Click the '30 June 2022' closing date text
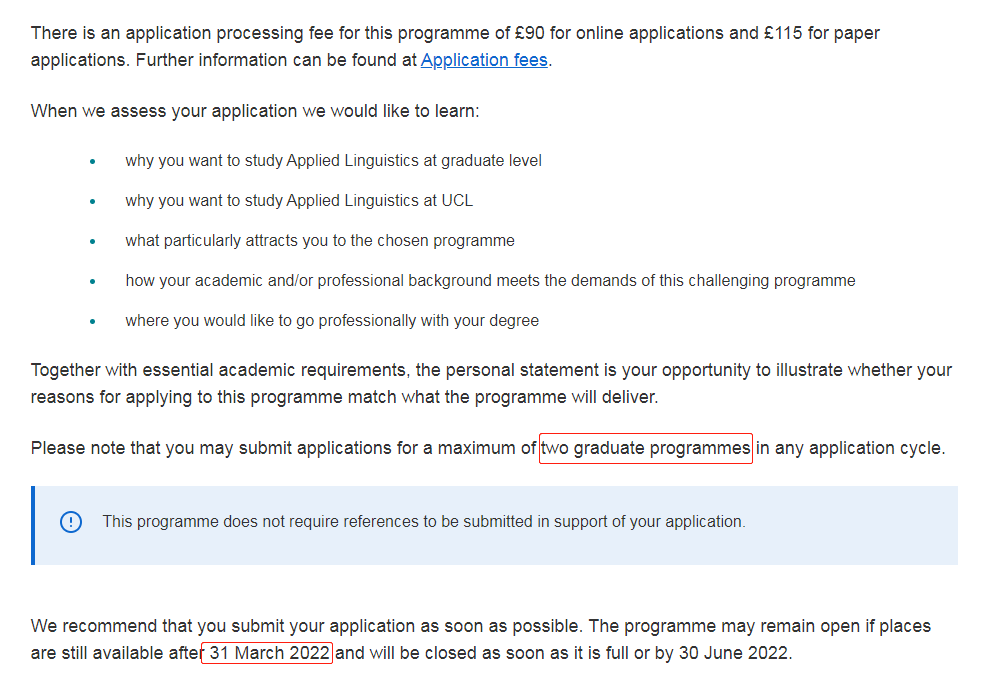Screen dimensions: 1008x691 (733, 653)
